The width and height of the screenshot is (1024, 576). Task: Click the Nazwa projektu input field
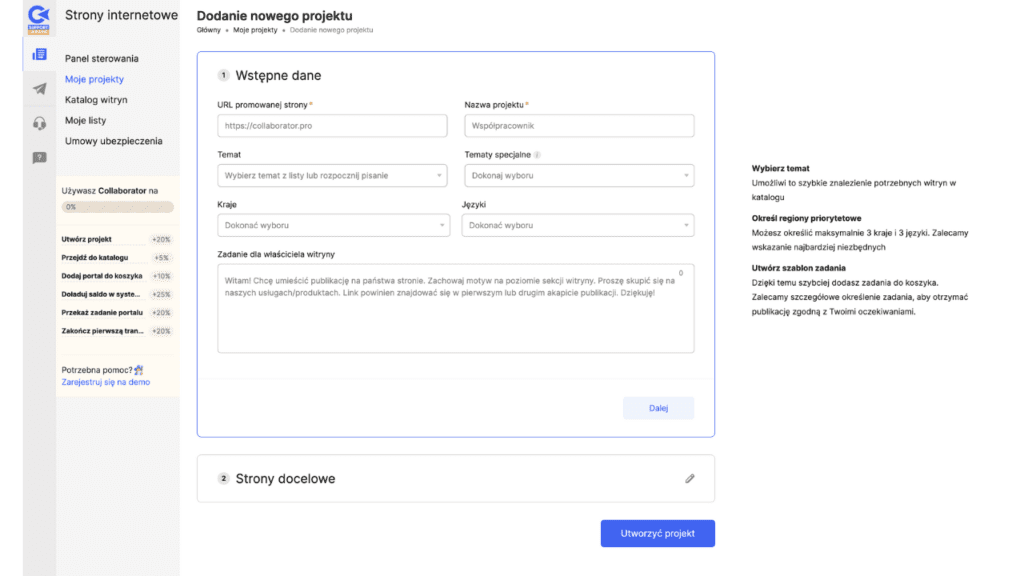click(x=579, y=125)
